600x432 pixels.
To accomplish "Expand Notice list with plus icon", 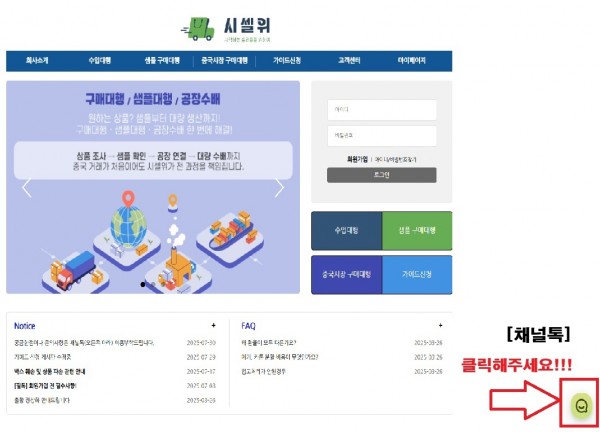I will tap(214, 325).
